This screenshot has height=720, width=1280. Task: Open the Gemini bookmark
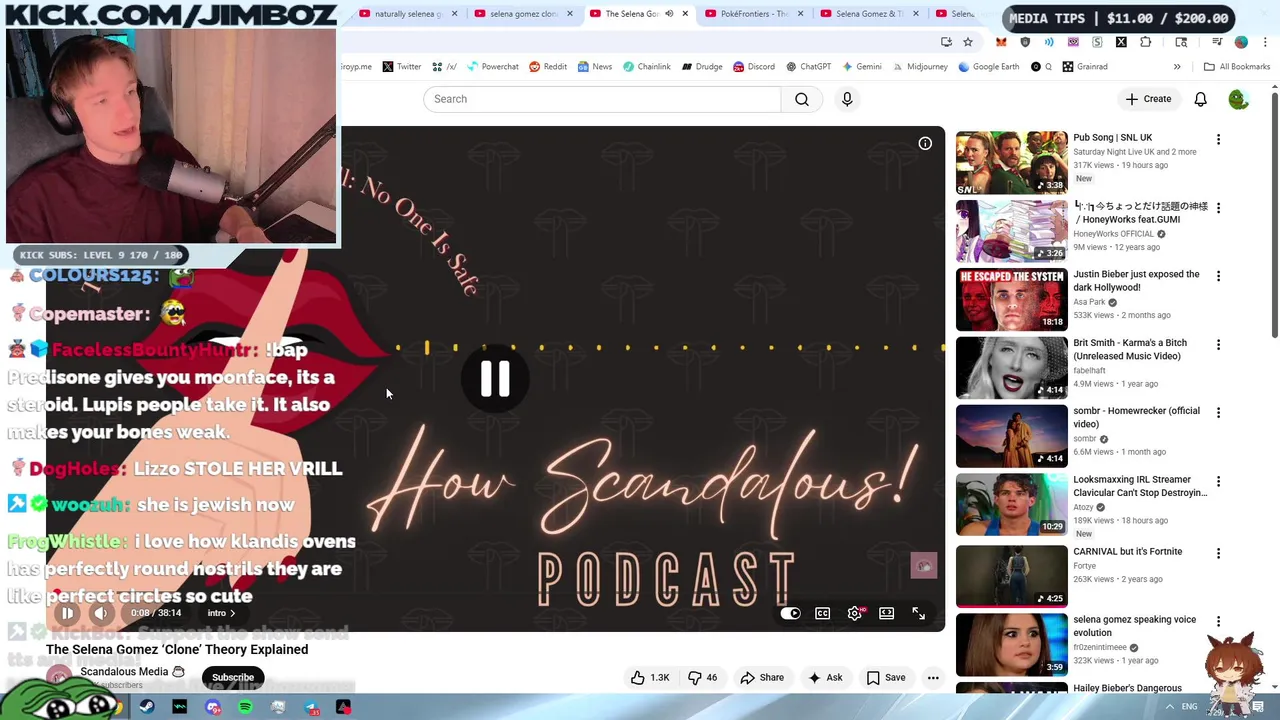[x=861, y=67]
